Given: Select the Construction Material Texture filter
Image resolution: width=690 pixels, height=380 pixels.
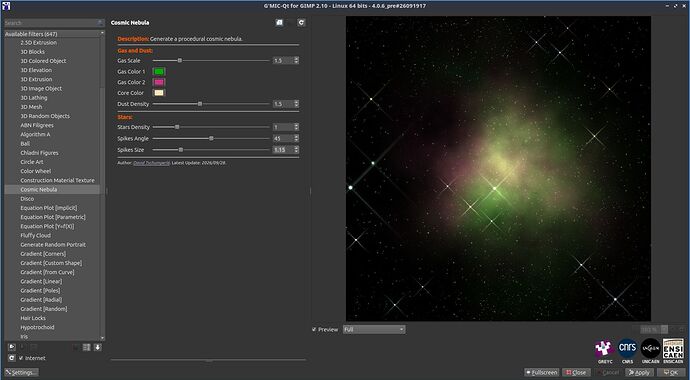Looking at the screenshot, I should [57, 180].
